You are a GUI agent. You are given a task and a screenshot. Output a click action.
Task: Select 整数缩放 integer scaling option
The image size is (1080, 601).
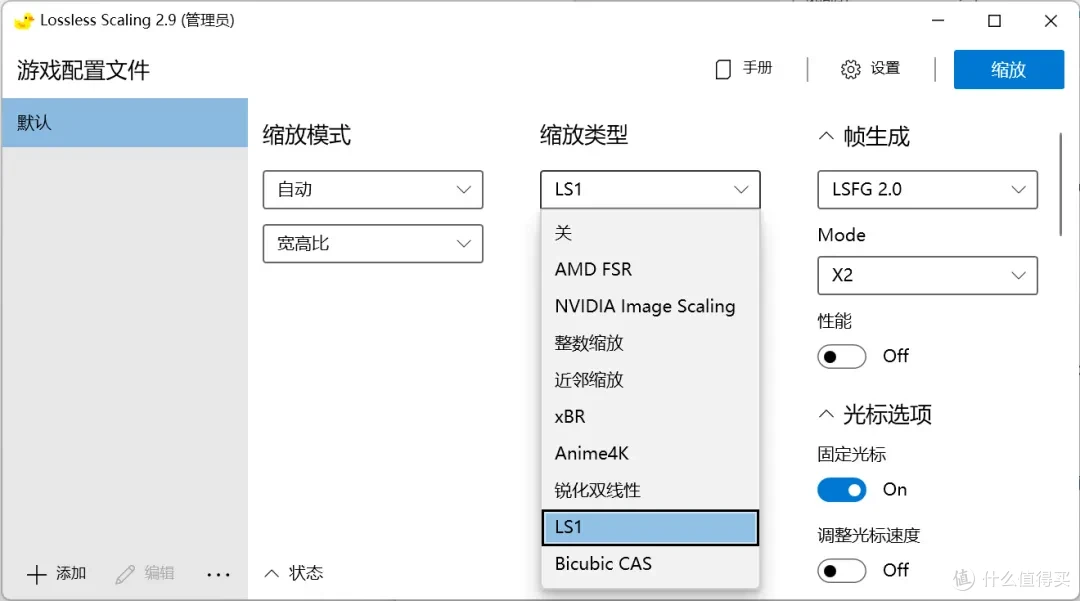tap(650, 343)
